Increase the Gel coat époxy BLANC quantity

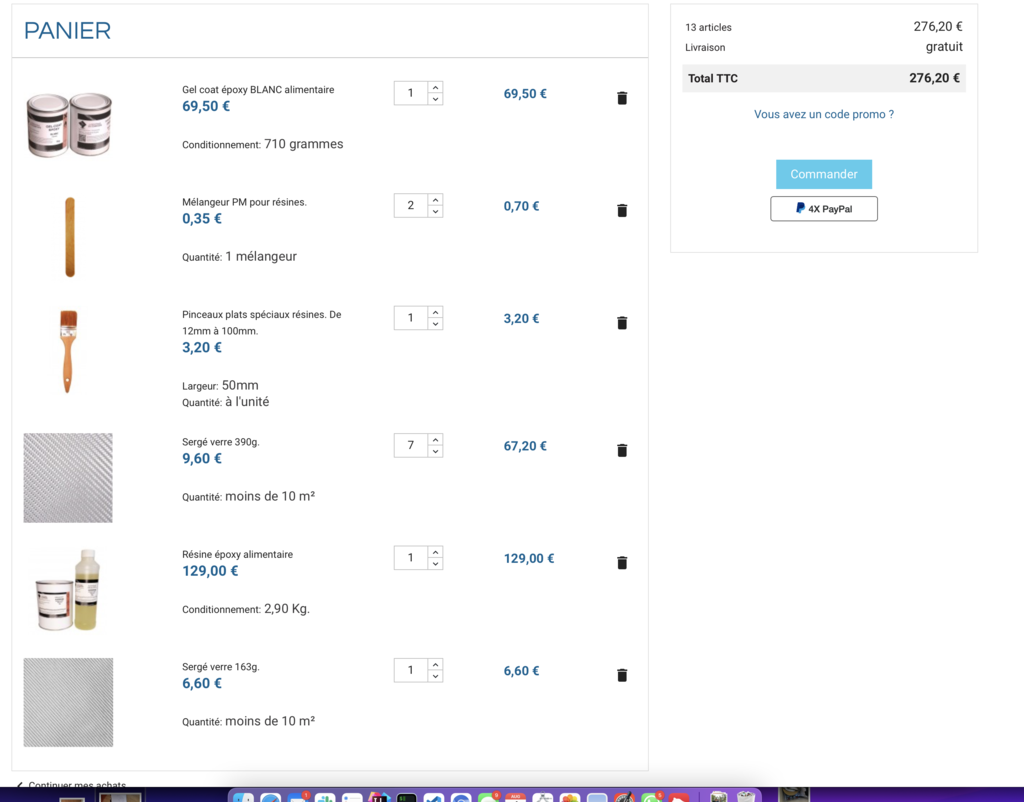[436, 88]
